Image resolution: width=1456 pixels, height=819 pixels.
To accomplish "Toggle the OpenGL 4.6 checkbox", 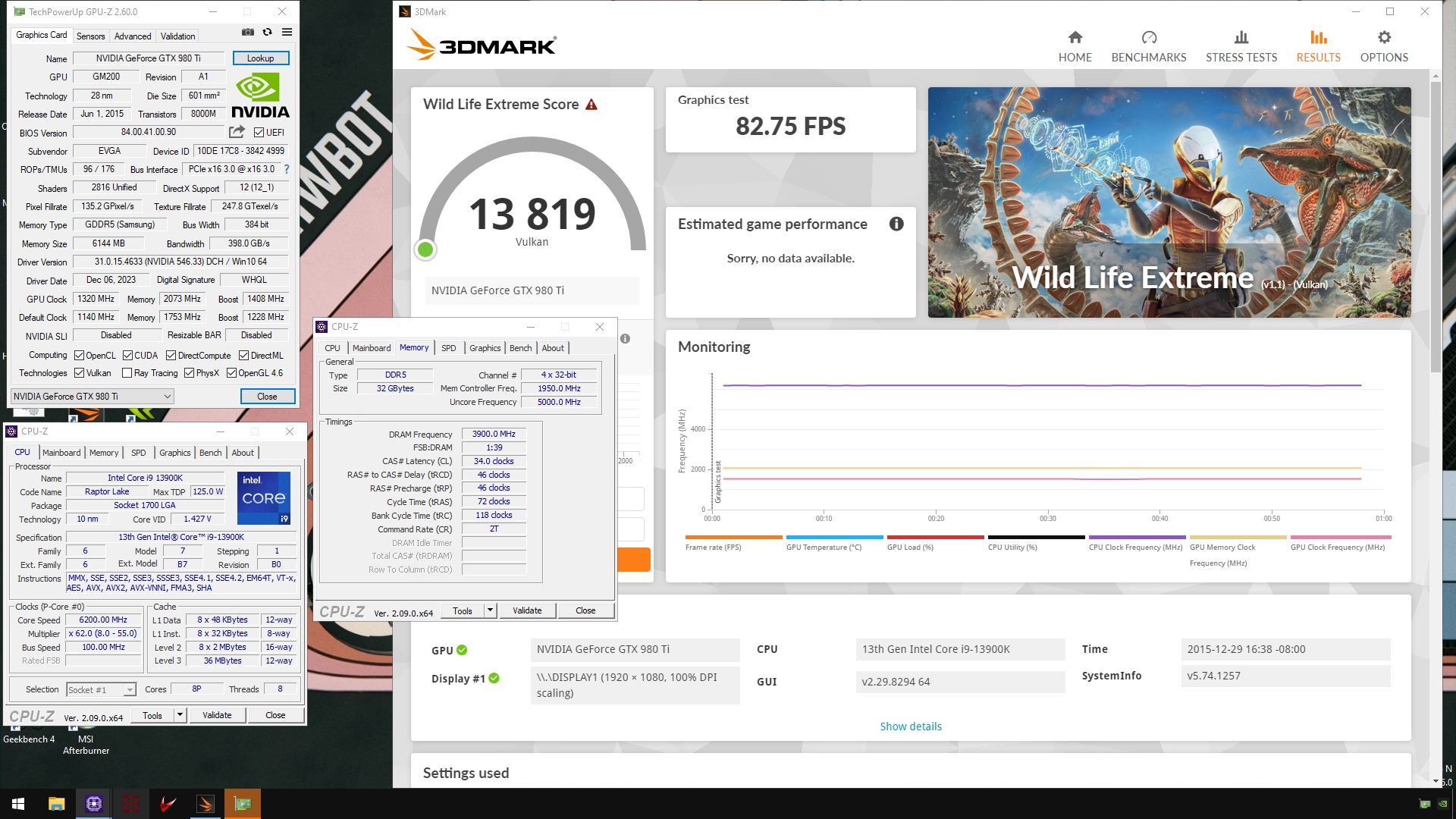I will pyautogui.click(x=231, y=372).
